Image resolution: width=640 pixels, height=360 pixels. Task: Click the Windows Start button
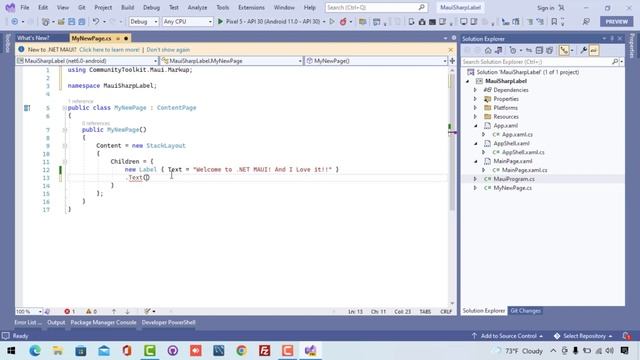[11, 351]
